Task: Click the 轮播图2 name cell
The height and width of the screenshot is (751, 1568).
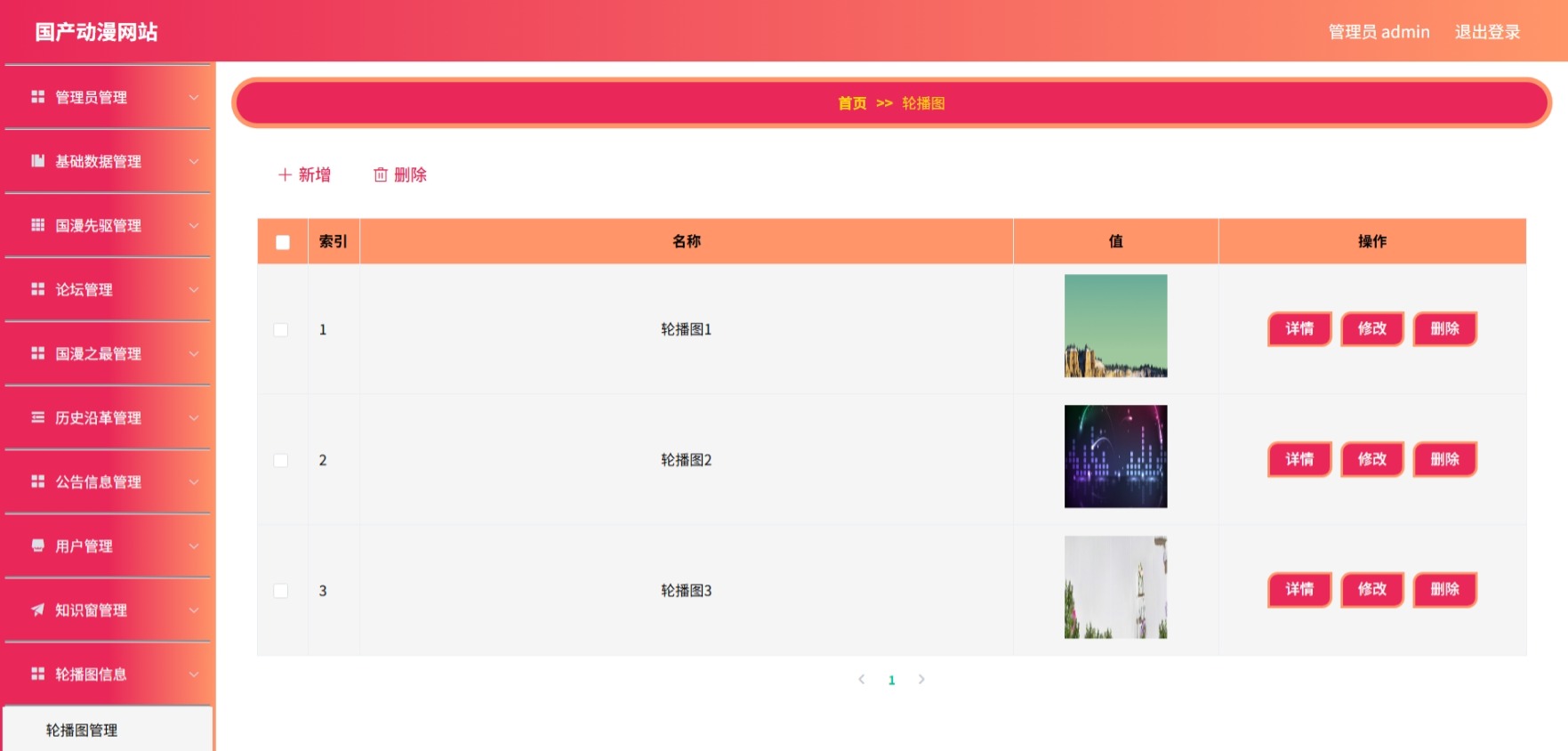Action: point(687,460)
